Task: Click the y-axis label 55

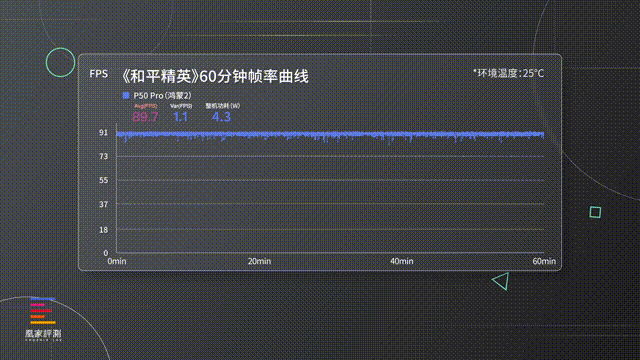Action: (104, 180)
